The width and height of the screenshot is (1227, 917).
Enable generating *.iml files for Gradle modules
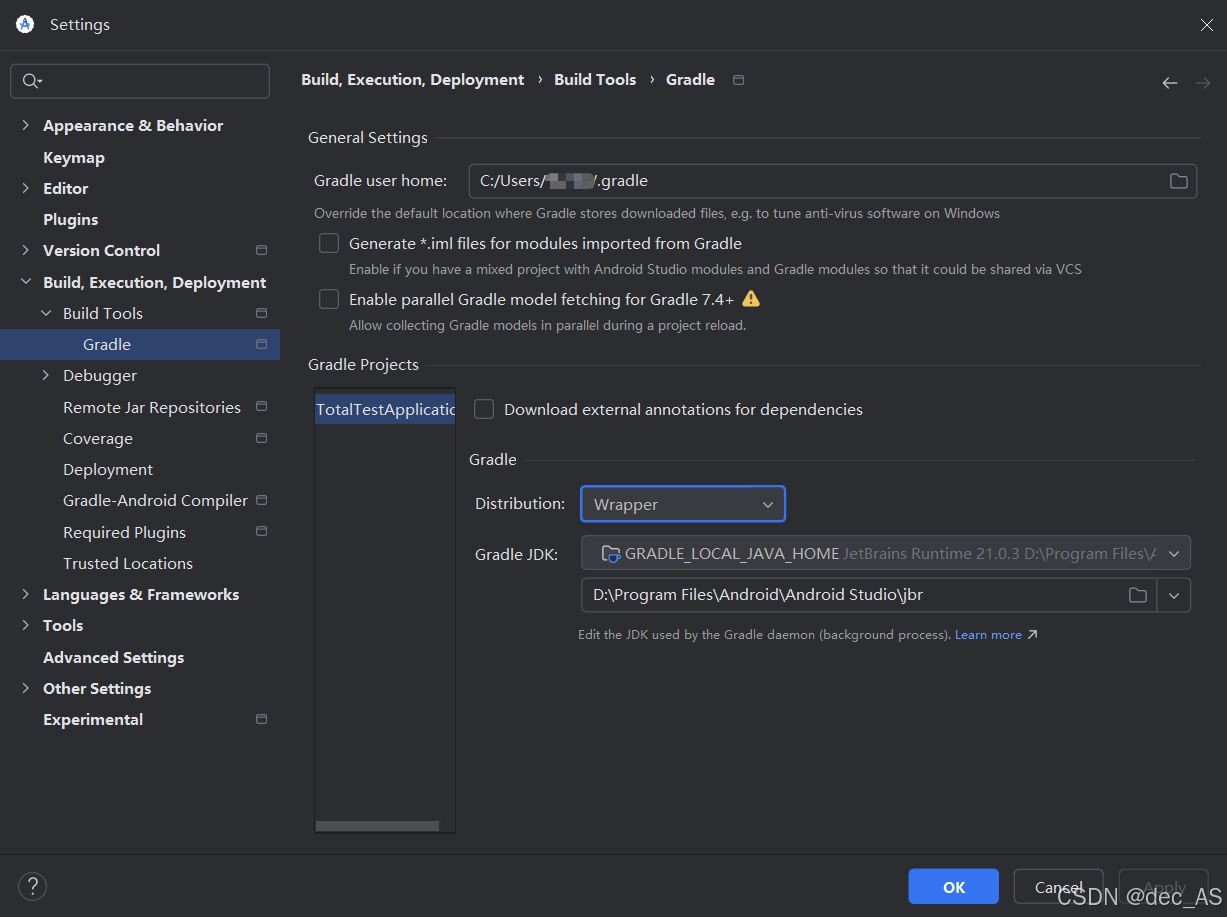329,243
